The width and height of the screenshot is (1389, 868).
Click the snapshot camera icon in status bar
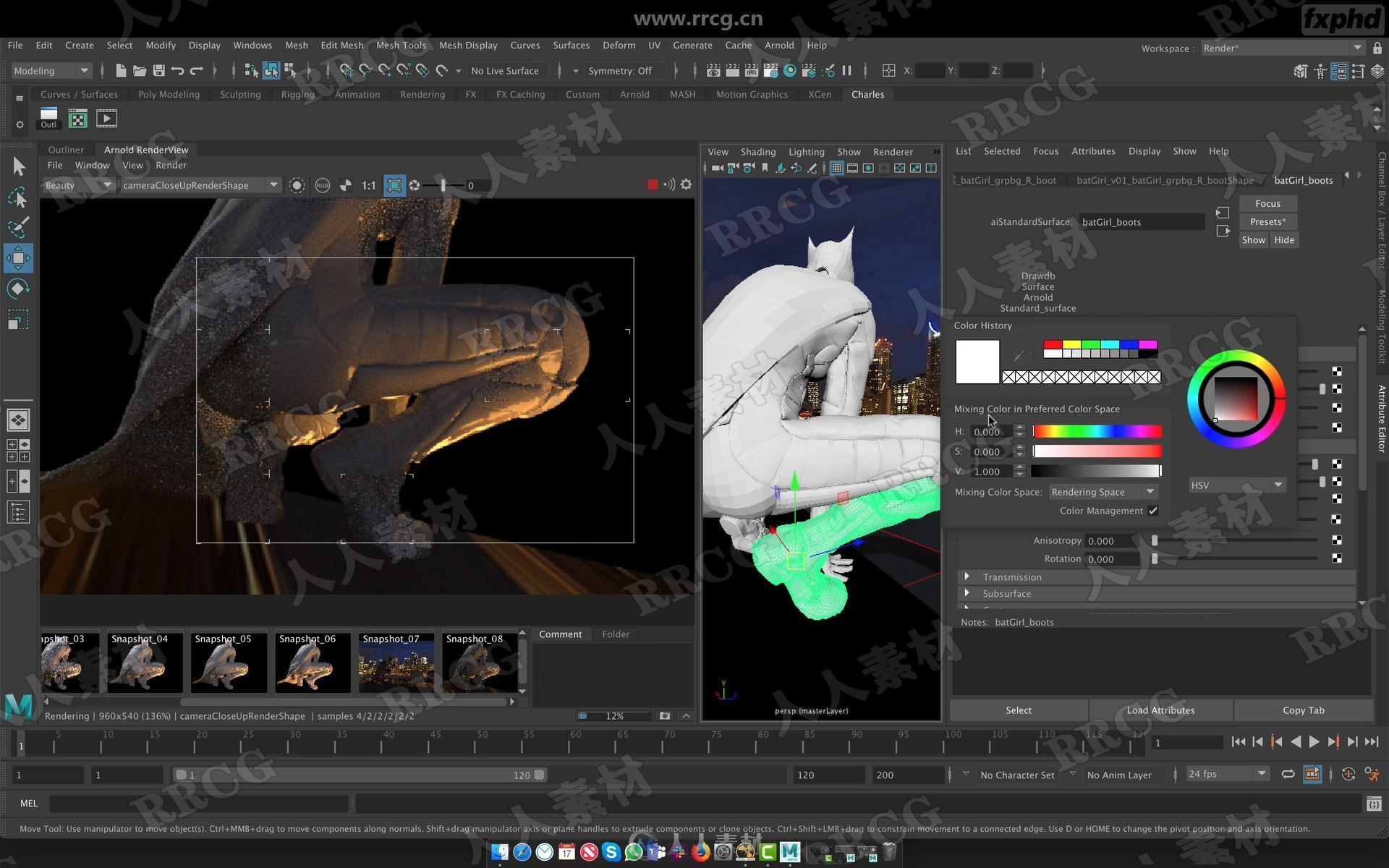click(x=665, y=716)
